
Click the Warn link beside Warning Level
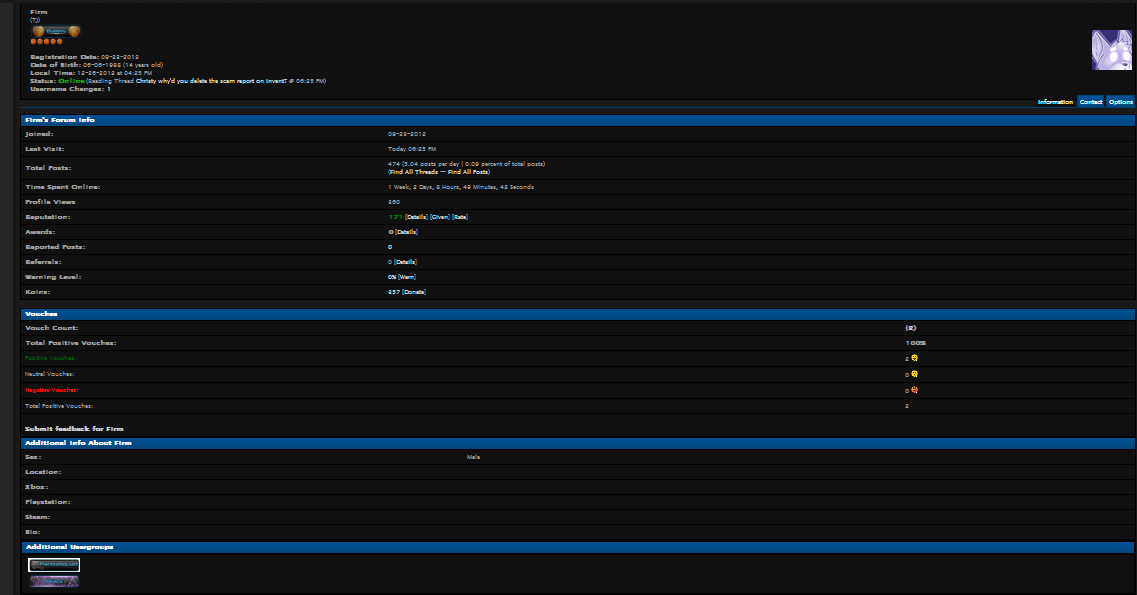coord(407,277)
